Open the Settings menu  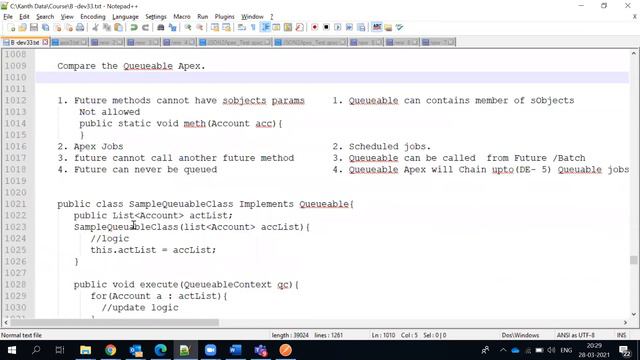(156, 17)
